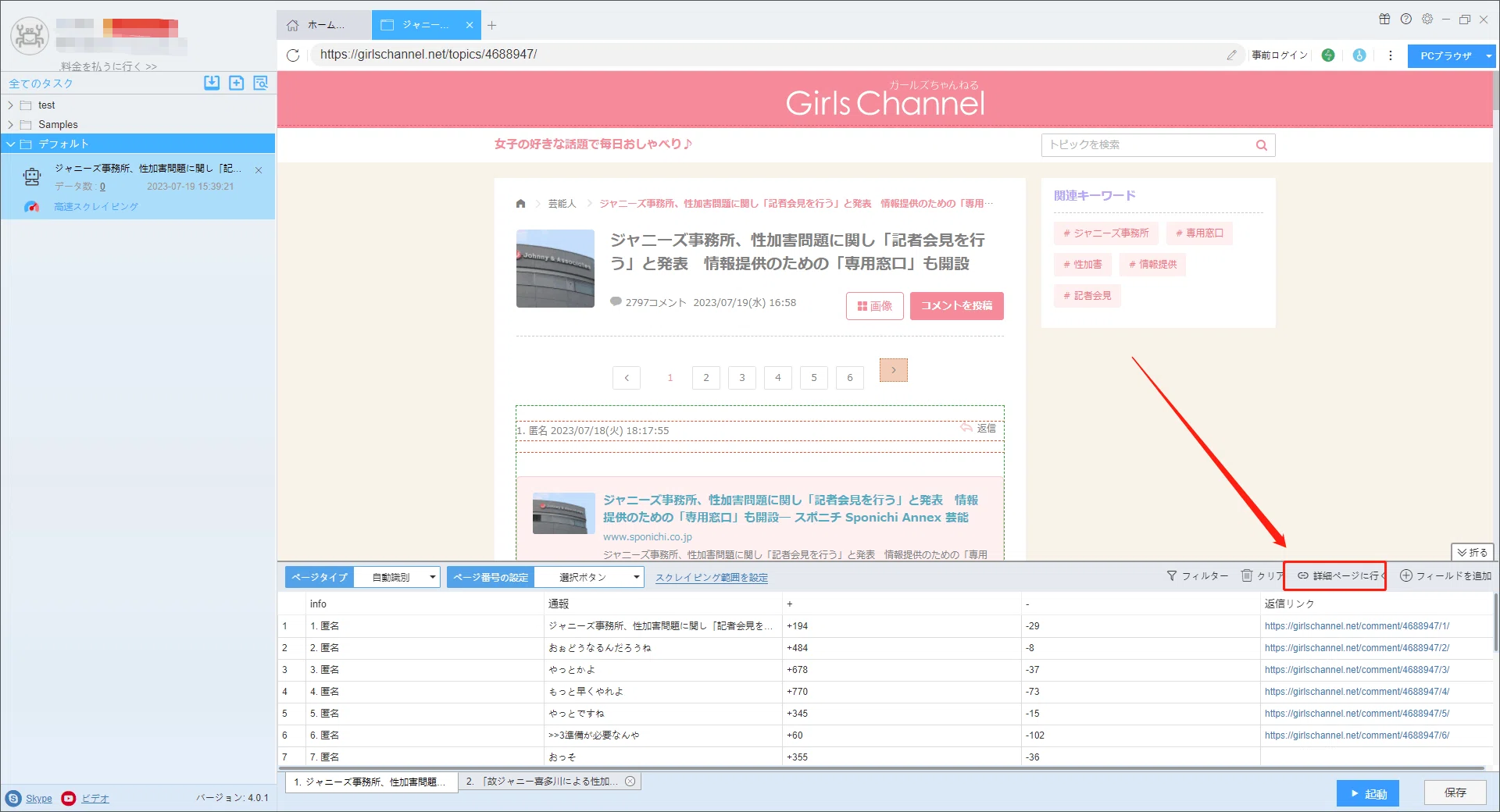
Task: Go to previous comments page arrow
Action: (627, 378)
